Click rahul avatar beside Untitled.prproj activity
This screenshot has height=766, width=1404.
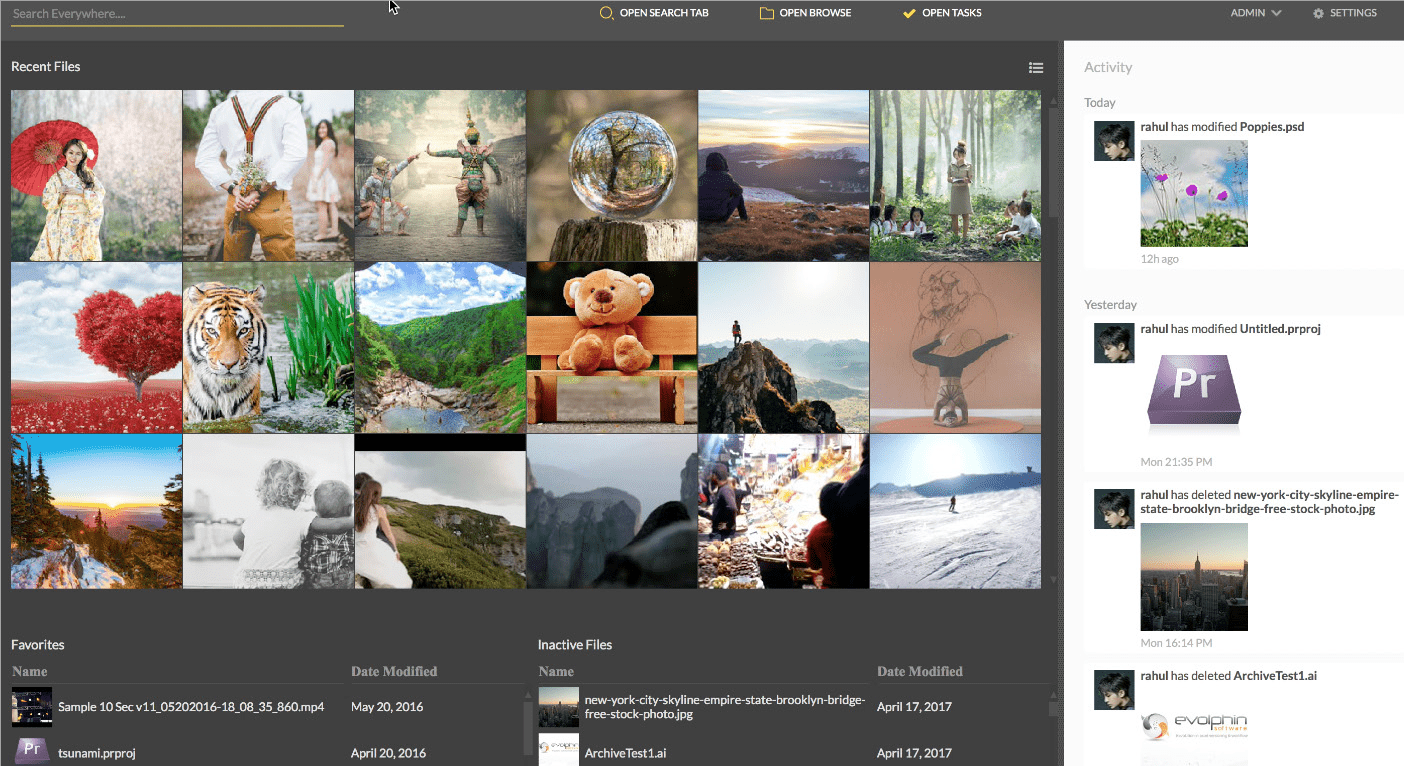click(1114, 343)
